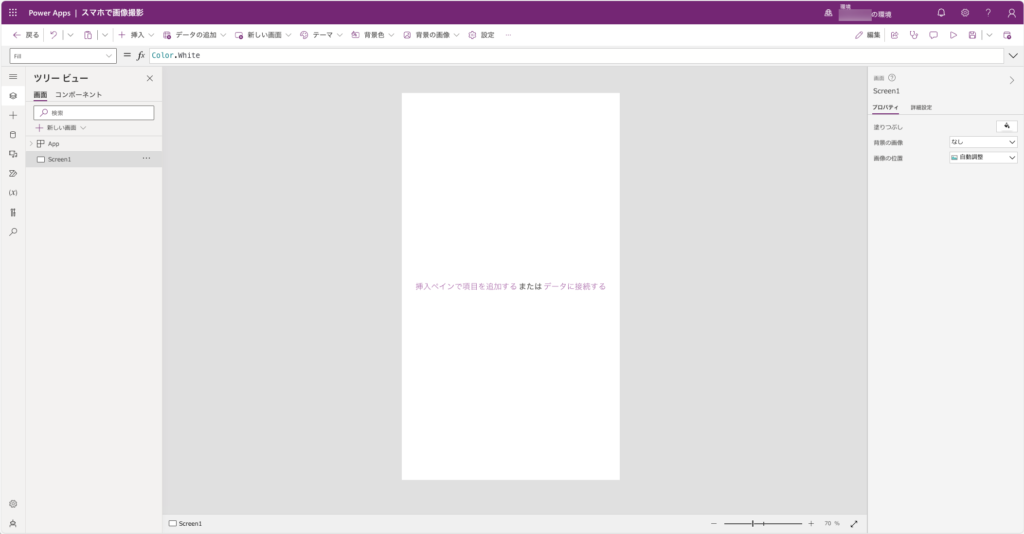Click the データに接続する link on canvas
This screenshot has height=534, width=1024.
click(x=575, y=286)
